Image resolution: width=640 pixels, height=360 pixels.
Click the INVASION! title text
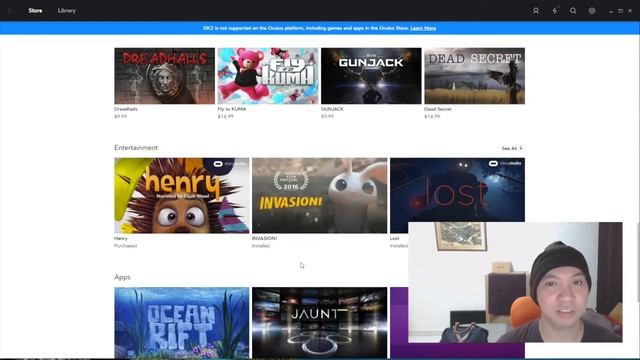click(x=264, y=238)
